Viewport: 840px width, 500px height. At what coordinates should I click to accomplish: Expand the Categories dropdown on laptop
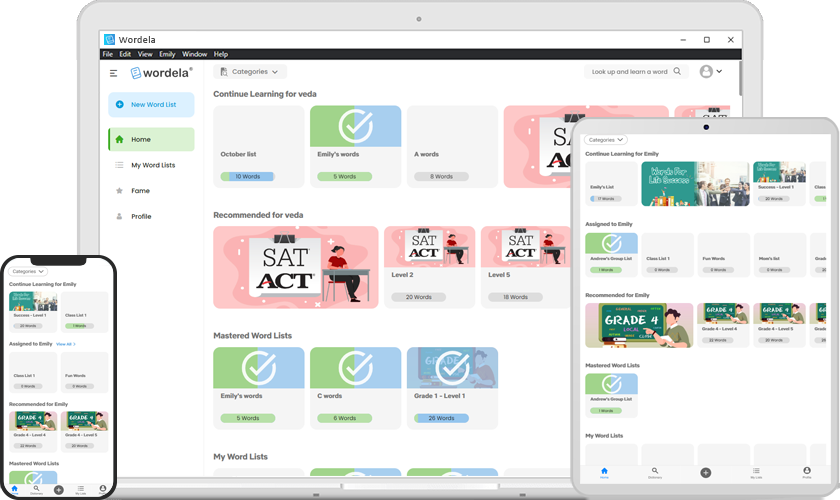pos(250,72)
